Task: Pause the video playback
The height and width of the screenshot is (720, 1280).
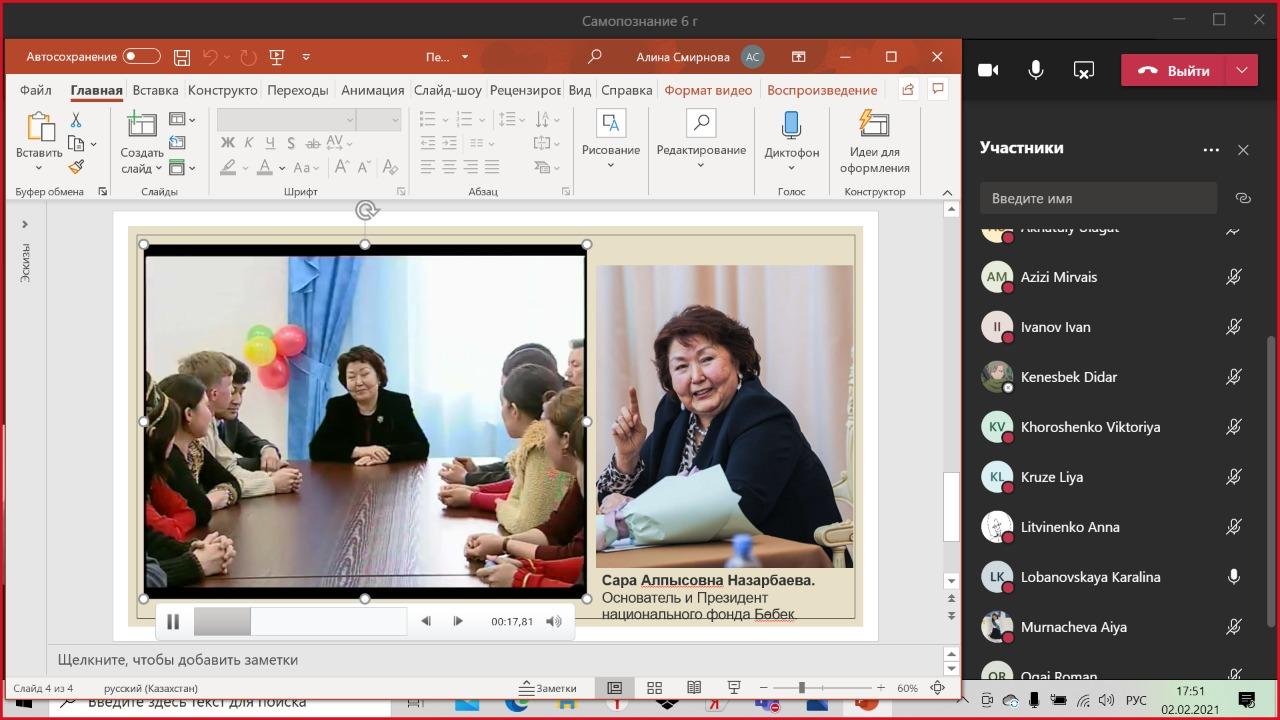Action: (173, 621)
